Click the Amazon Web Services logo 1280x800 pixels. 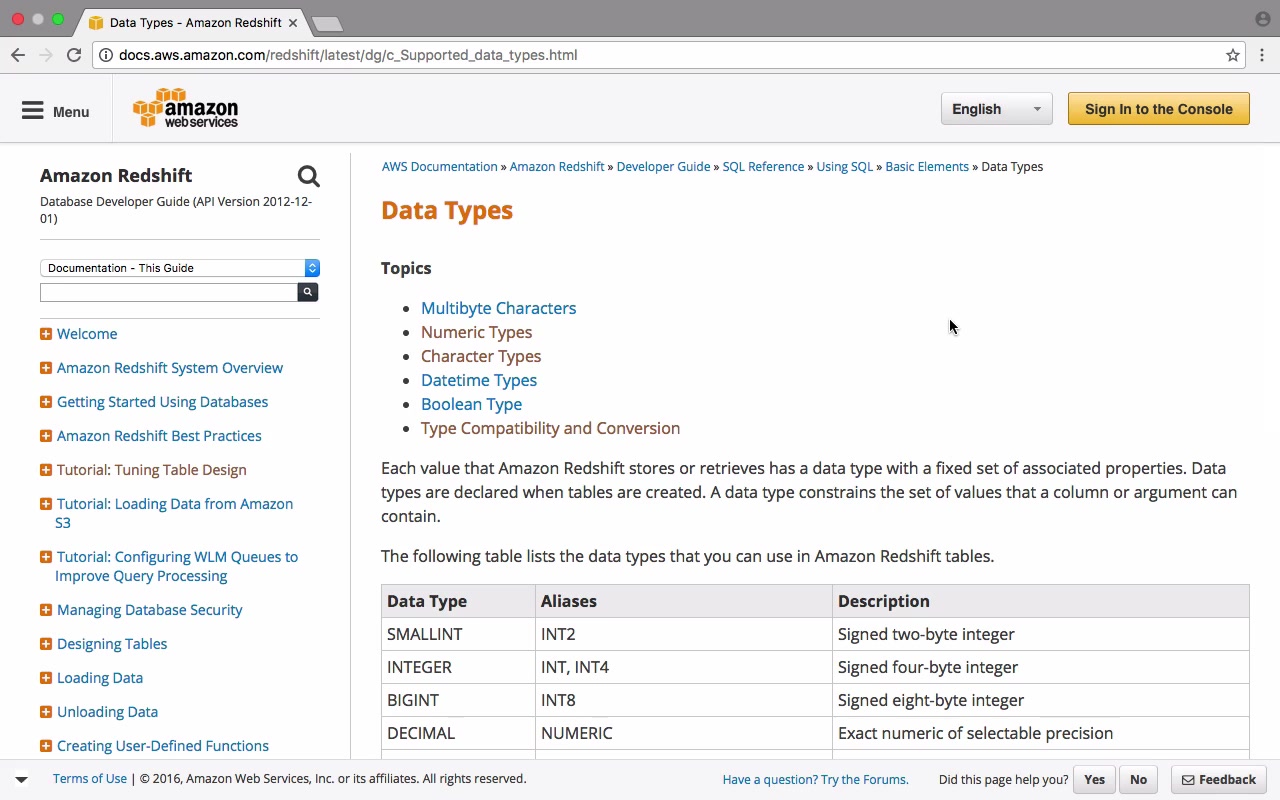pyautogui.click(x=186, y=109)
